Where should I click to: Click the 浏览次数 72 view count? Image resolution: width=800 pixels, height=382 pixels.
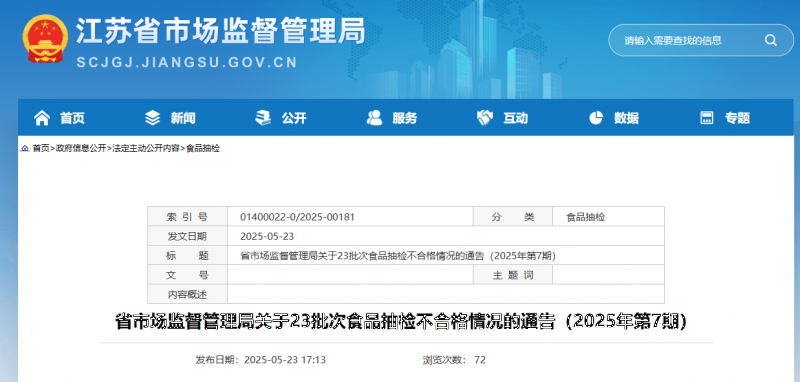pyautogui.click(x=454, y=360)
